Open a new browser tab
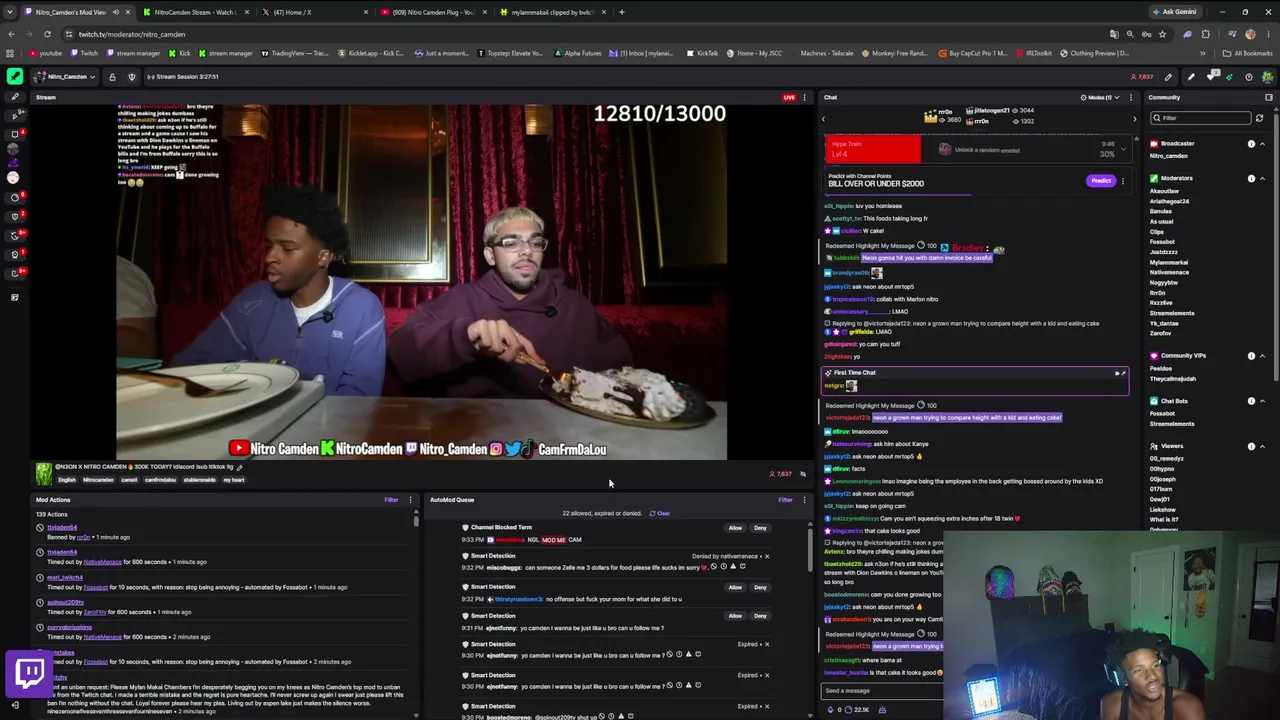Viewport: 1280px width, 720px height. (621, 12)
